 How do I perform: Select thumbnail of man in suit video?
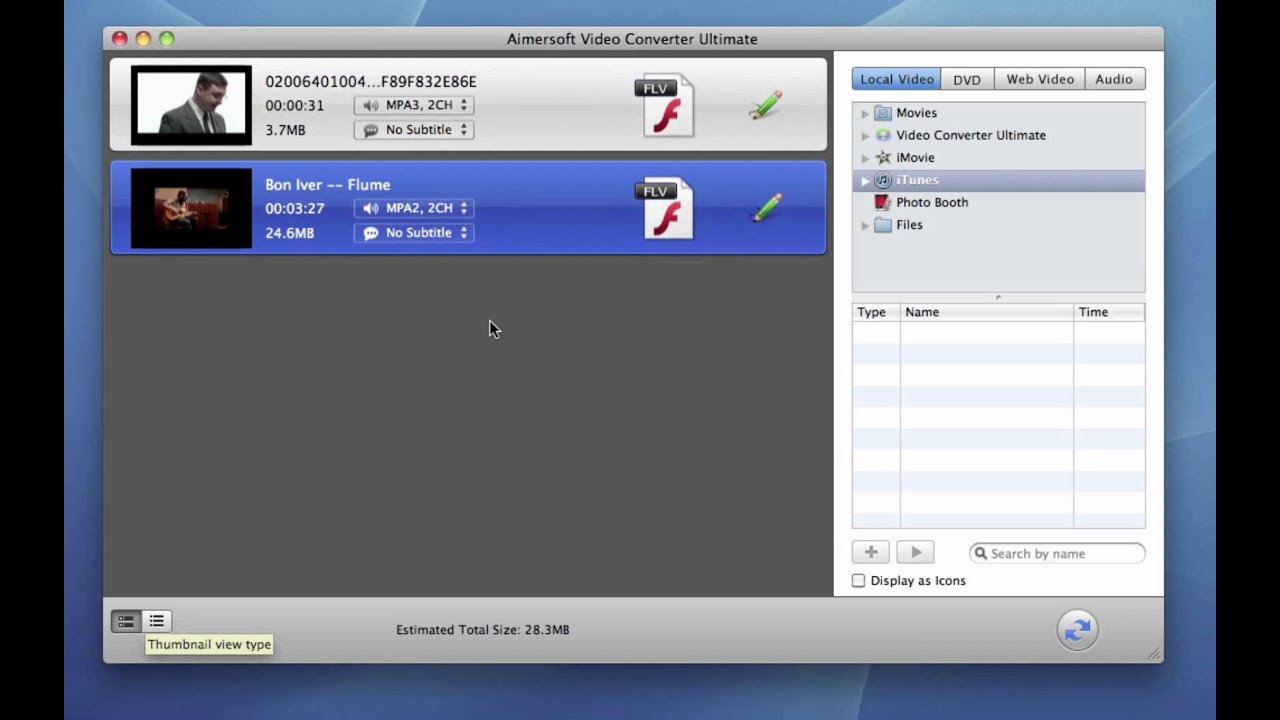[x=191, y=105]
